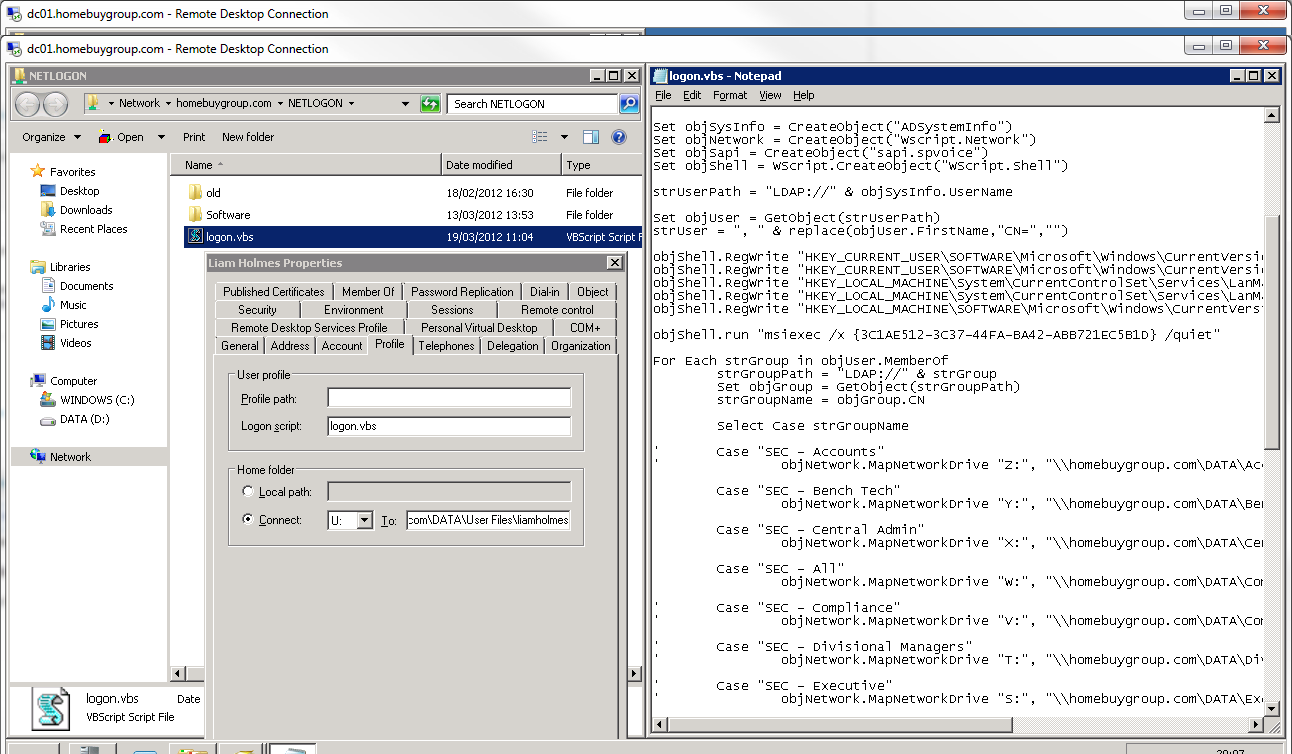This screenshot has height=754, width=1292.
Task: Switch to the Organization tab
Action: point(581,346)
